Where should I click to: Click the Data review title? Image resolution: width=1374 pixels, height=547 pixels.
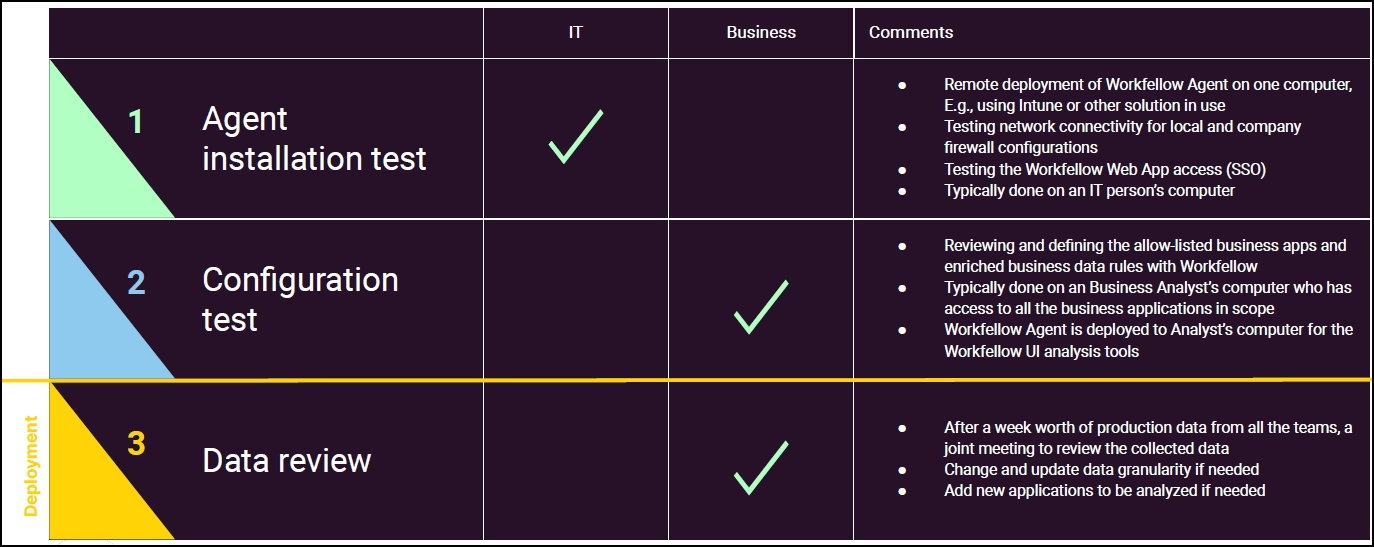[286, 460]
